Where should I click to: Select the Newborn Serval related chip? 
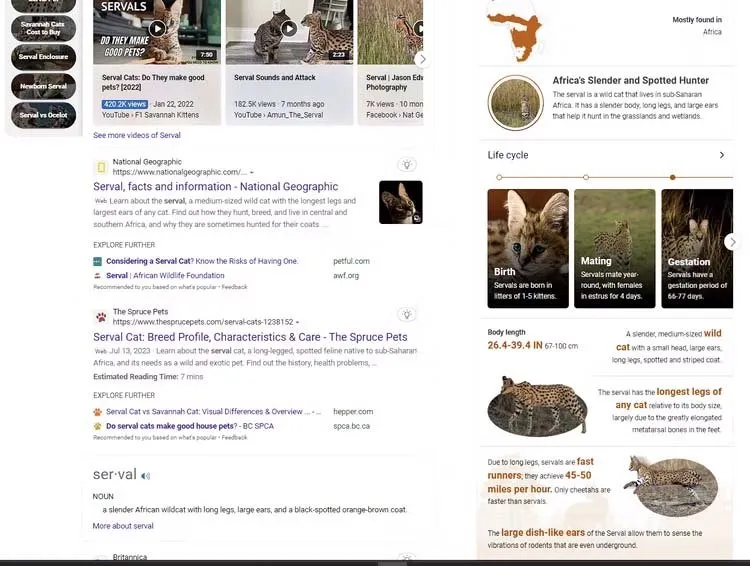pyautogui.click(x=44, y=86)
